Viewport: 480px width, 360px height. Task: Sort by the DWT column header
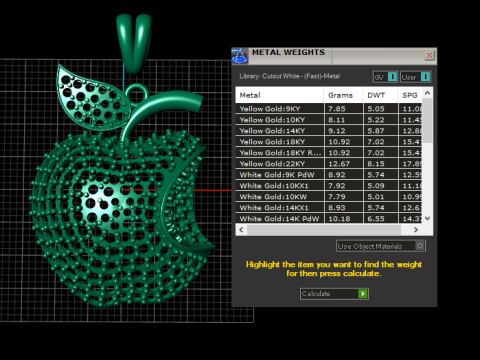[380, 95]
